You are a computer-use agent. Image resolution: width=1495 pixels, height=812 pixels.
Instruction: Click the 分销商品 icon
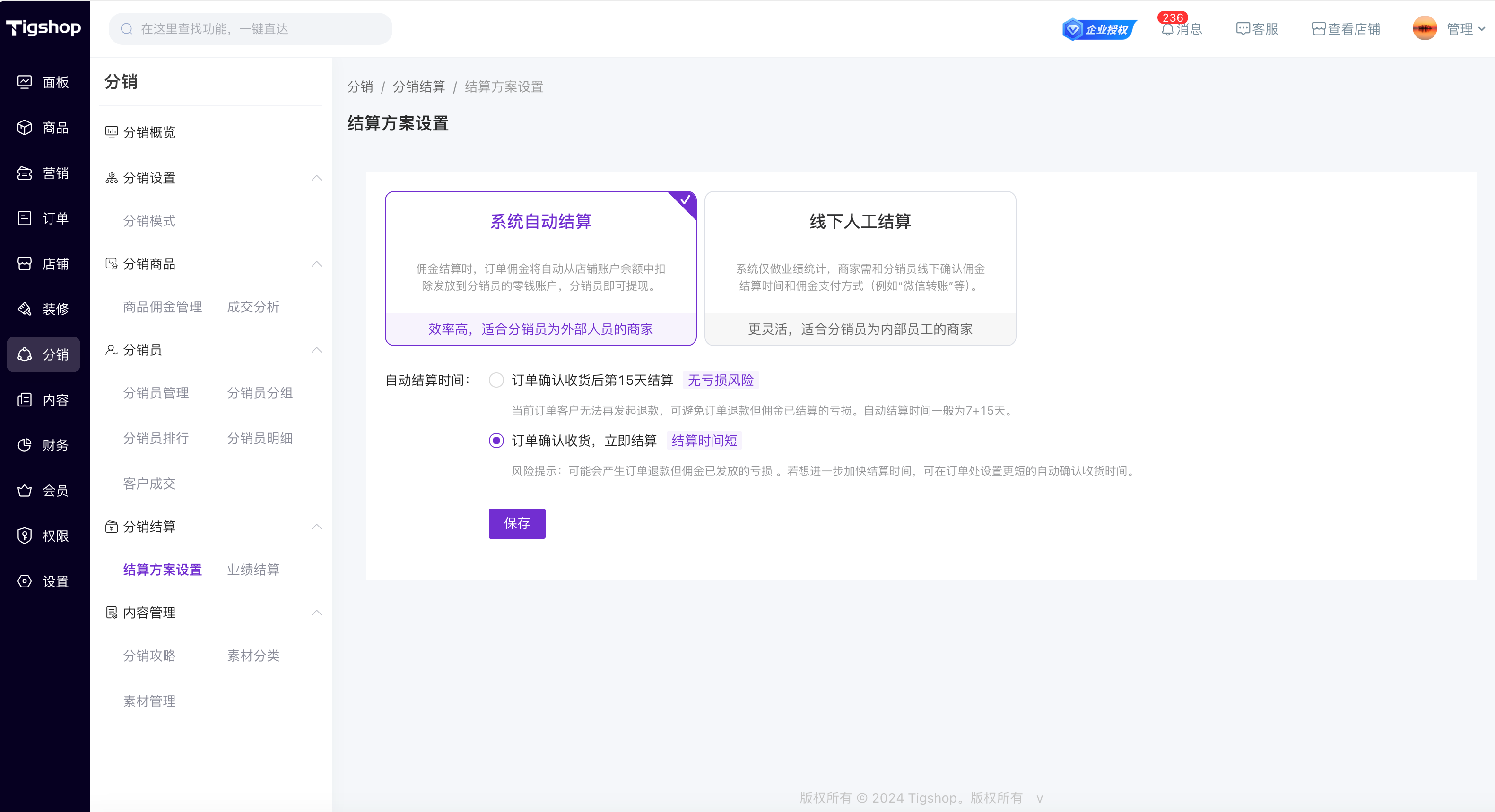(x=112, y=264)
